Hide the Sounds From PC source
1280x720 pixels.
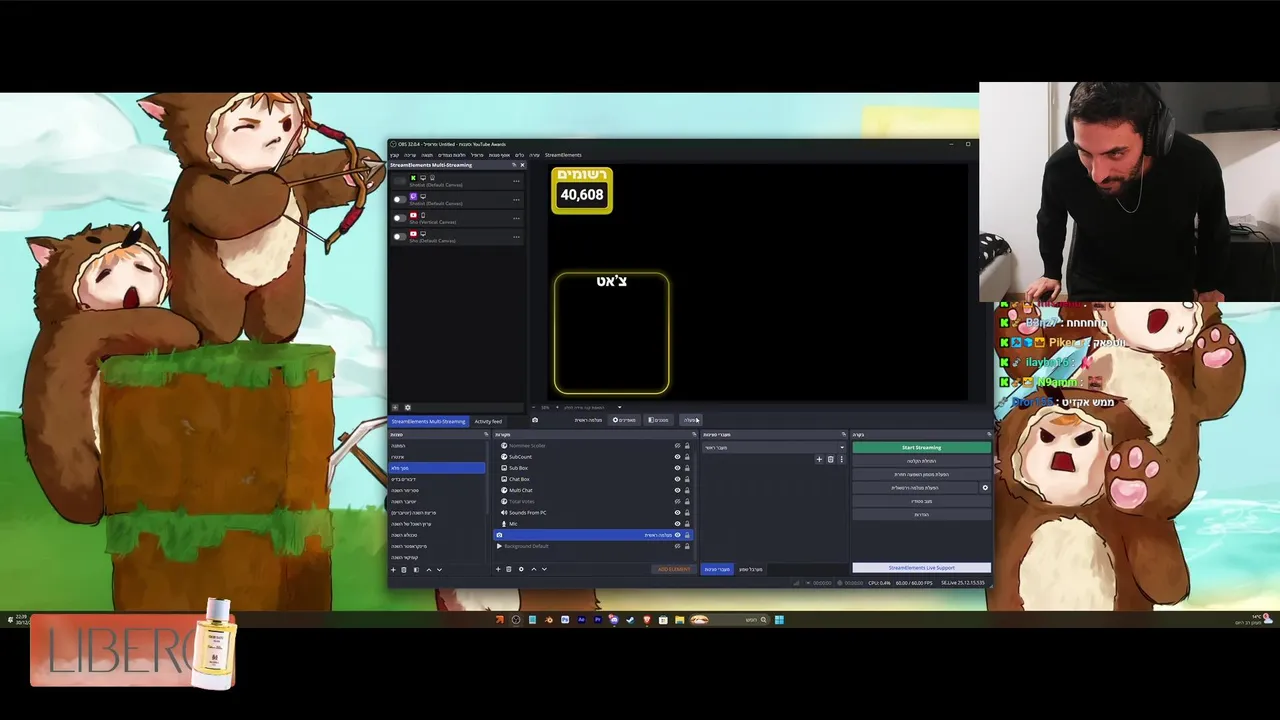coord(677,513)
